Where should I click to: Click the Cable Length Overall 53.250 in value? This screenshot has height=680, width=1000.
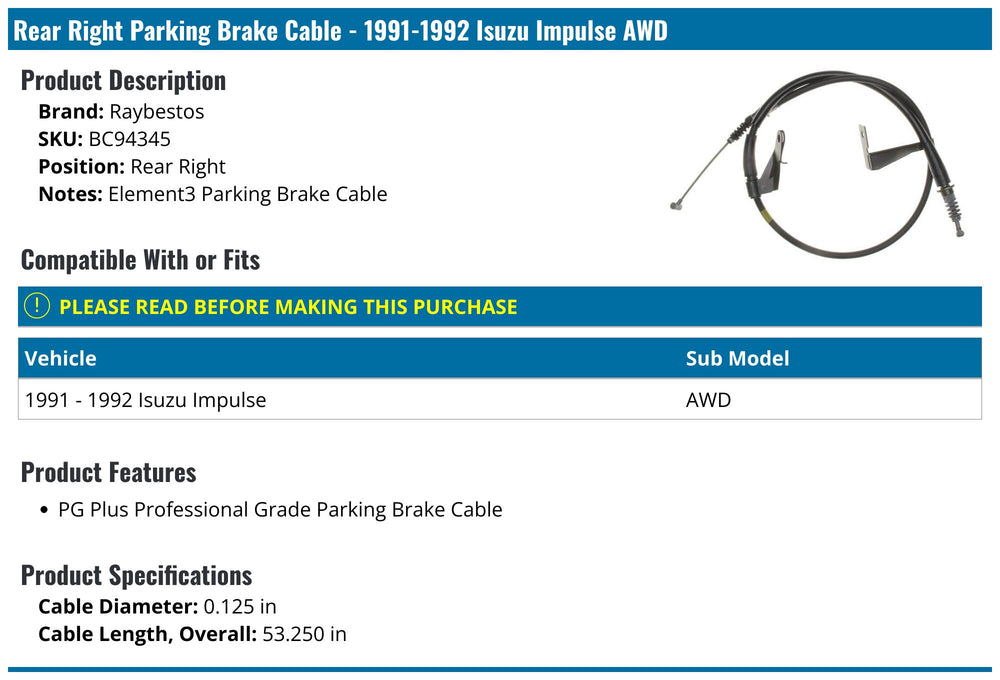click(304, 634)
